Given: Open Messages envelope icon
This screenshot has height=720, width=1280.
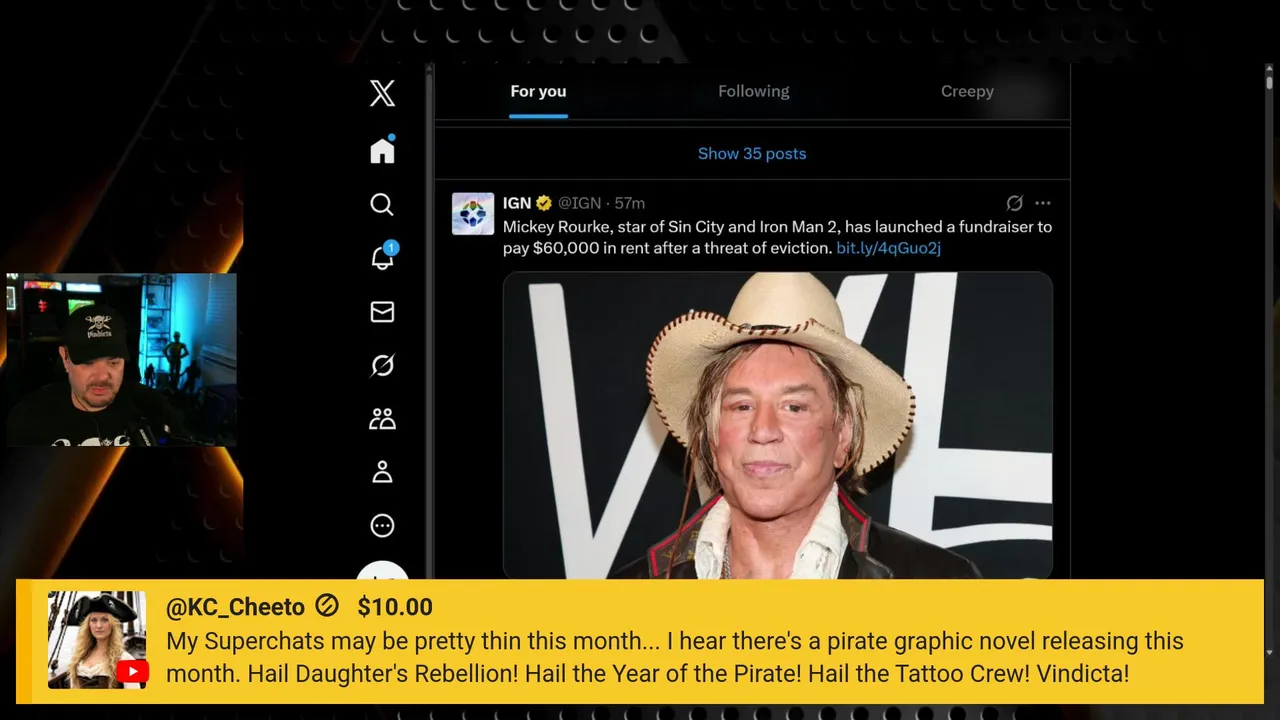Looking at the screenshot, I should click(x=382, y=312).
